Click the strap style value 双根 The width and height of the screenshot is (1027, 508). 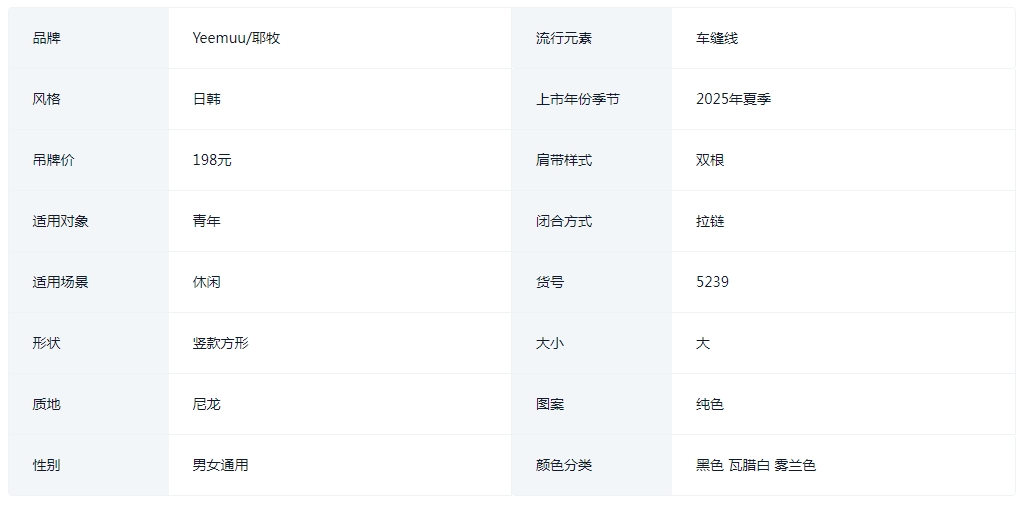pyautogui.click(x=710, y=160)
